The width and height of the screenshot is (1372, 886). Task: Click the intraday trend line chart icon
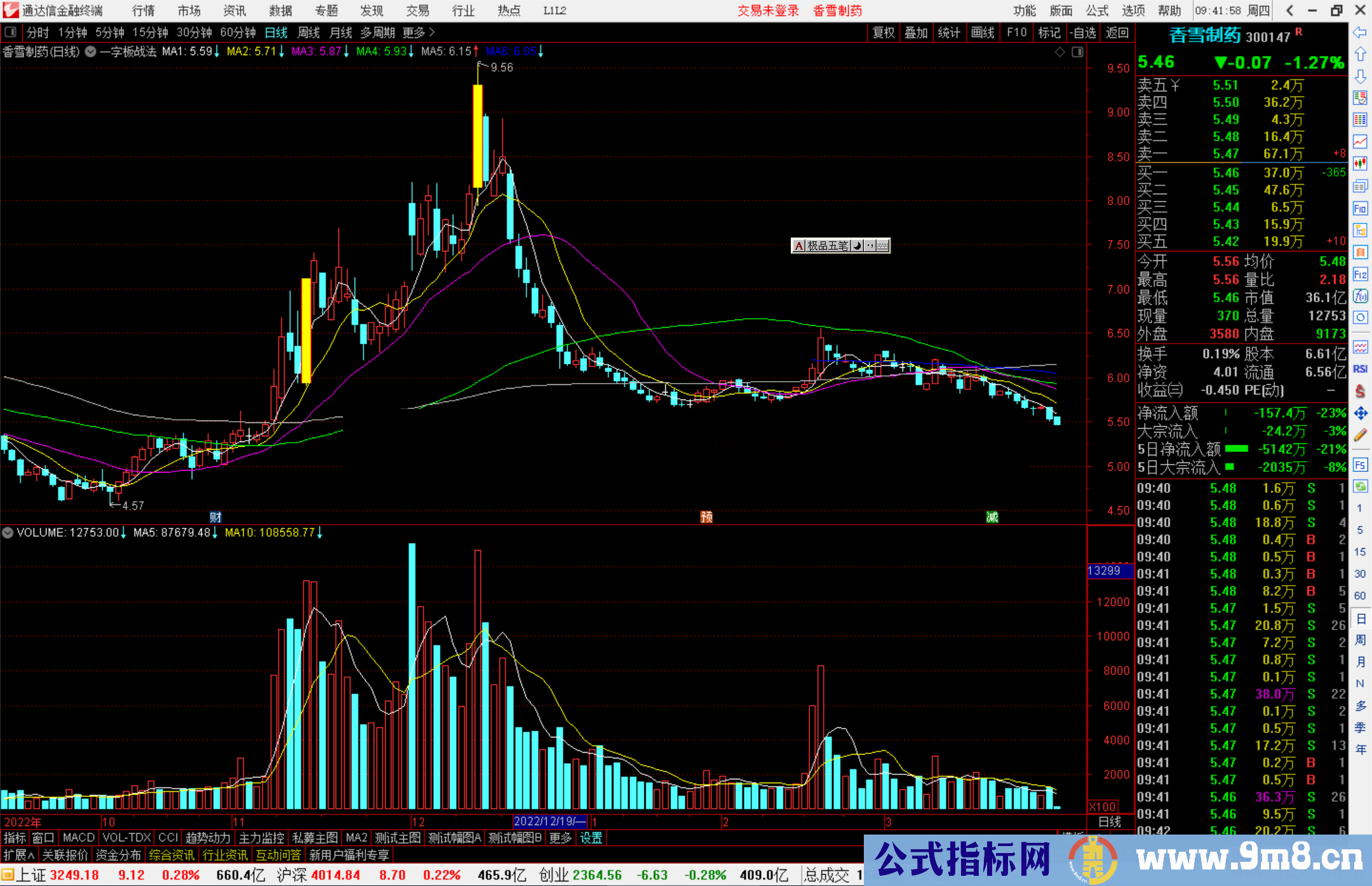coord(1359,142)
